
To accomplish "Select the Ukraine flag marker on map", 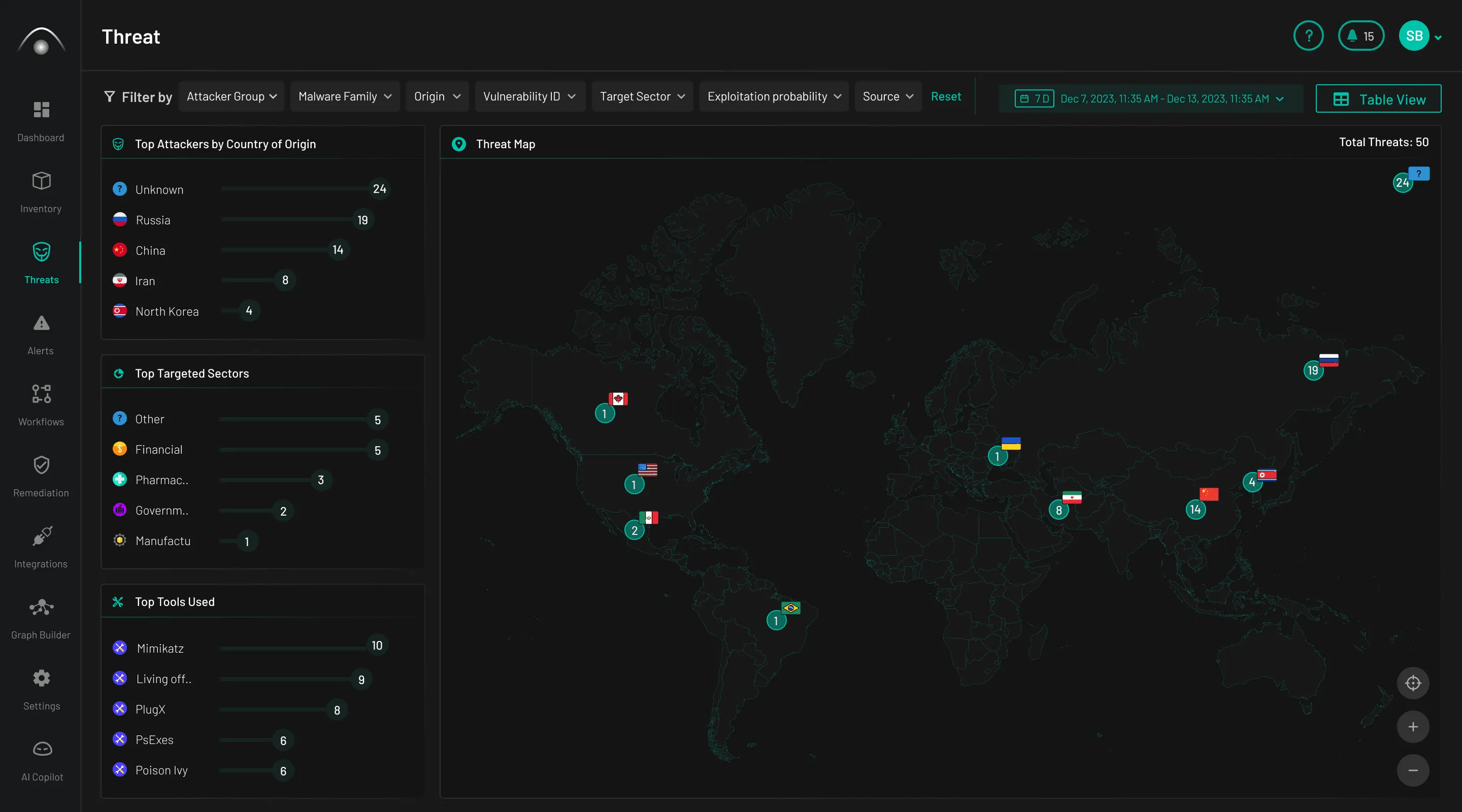I will click(1004, 451).
